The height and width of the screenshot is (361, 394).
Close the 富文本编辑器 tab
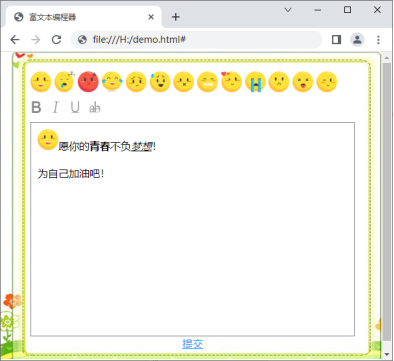click(151, 17)
